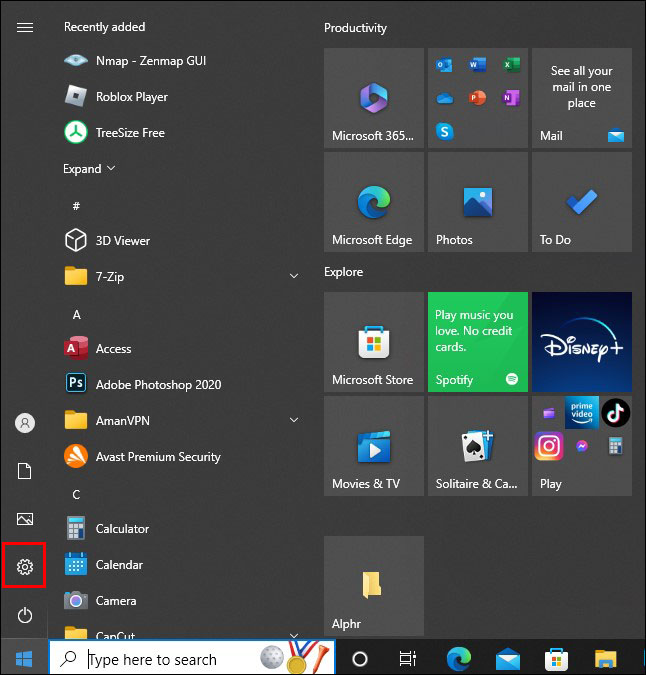Open the hamburger menu in Start
The height and width of the screenshot is (675, 646).
(25, 28)
